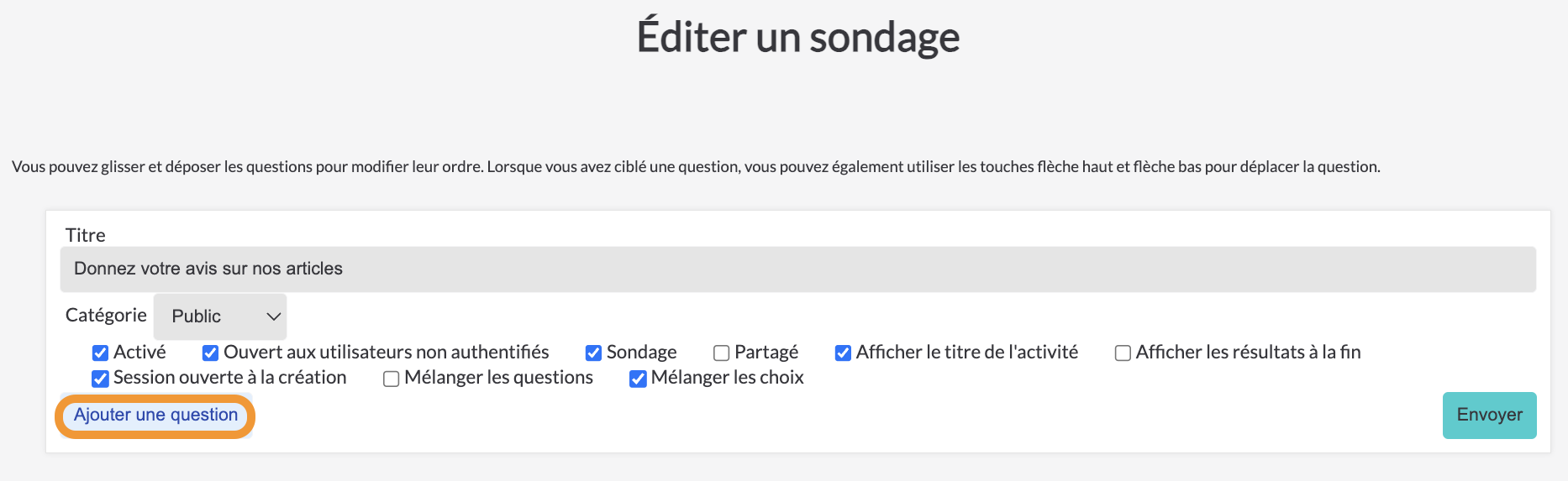Click the Partagé label text
The image size is (1568, 481).
766,353
